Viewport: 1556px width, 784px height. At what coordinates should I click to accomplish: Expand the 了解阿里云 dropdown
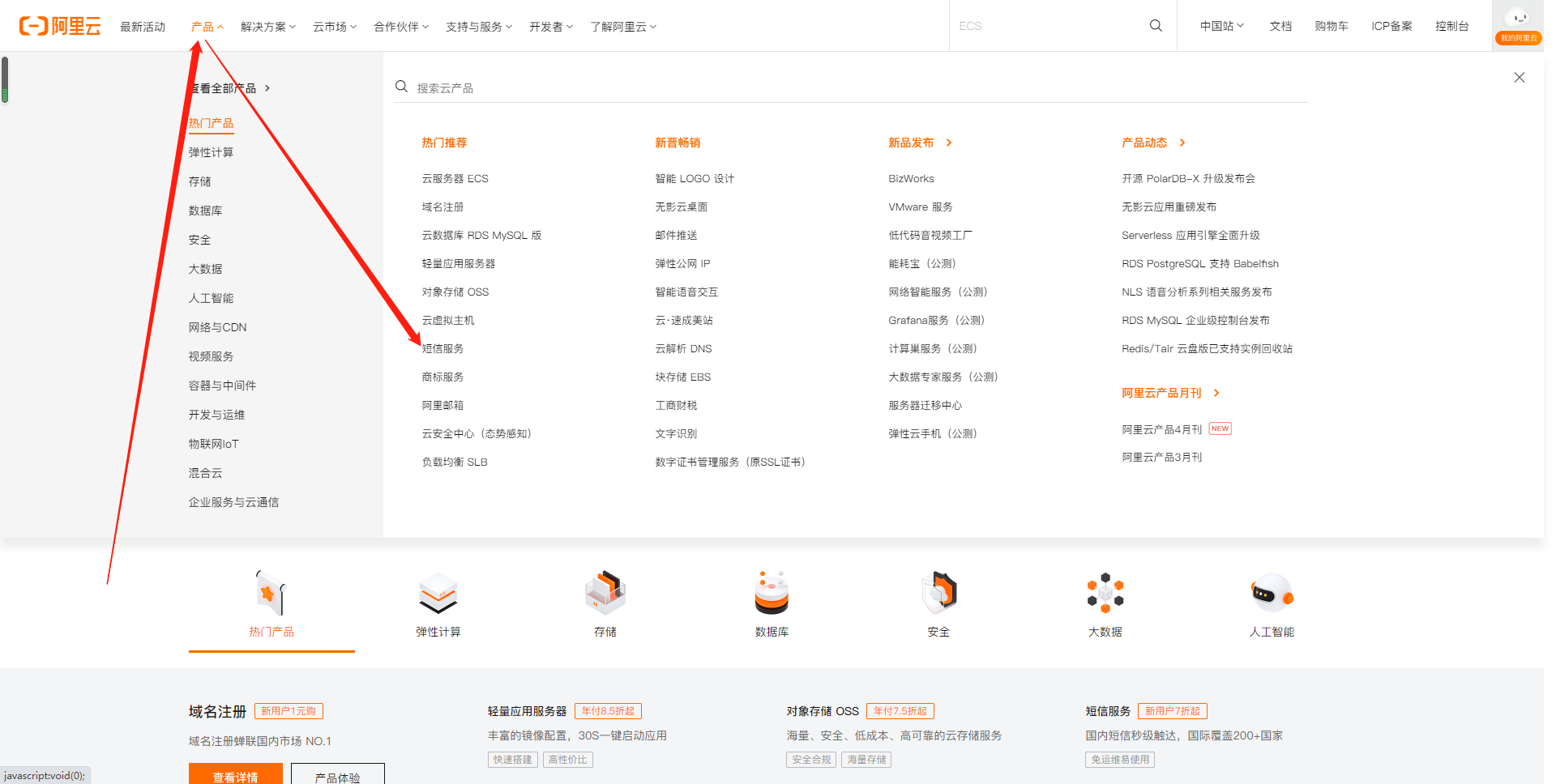pos(623,27)
